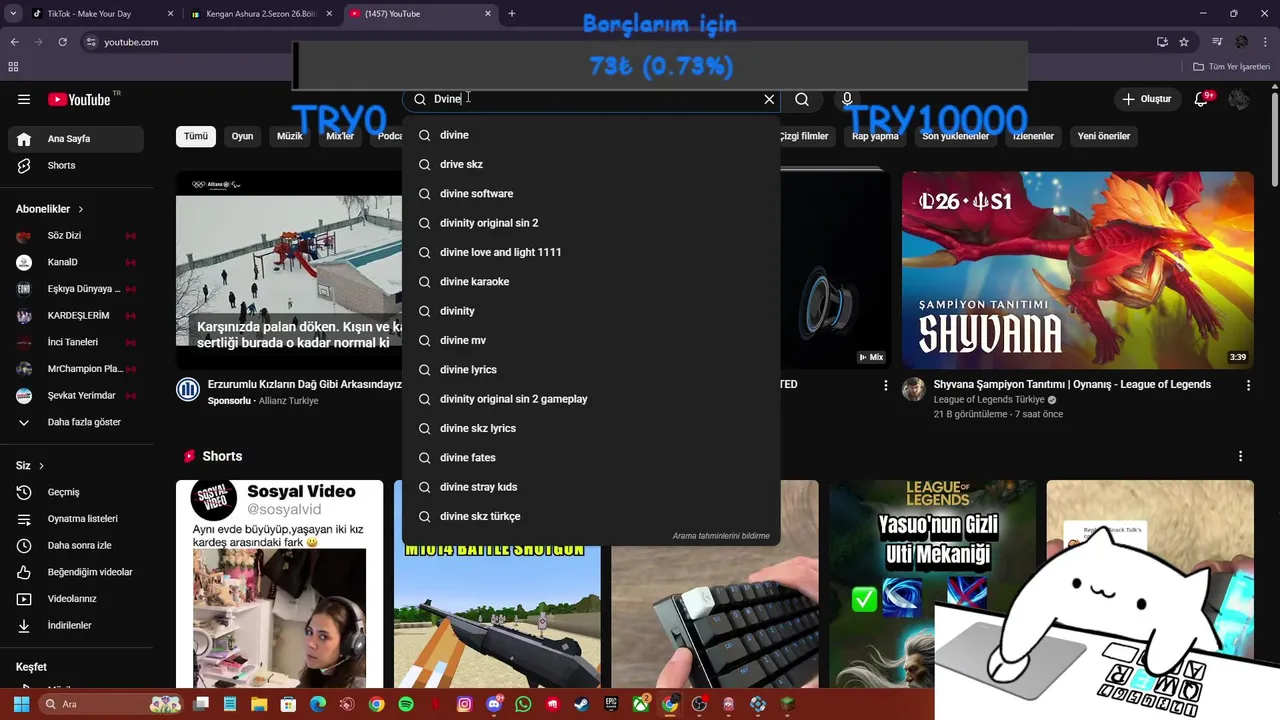Choose suggestion "divine skz türkçe"
Image resolution: width=1280 pixels, height=720 pixels.
[591, 516]
